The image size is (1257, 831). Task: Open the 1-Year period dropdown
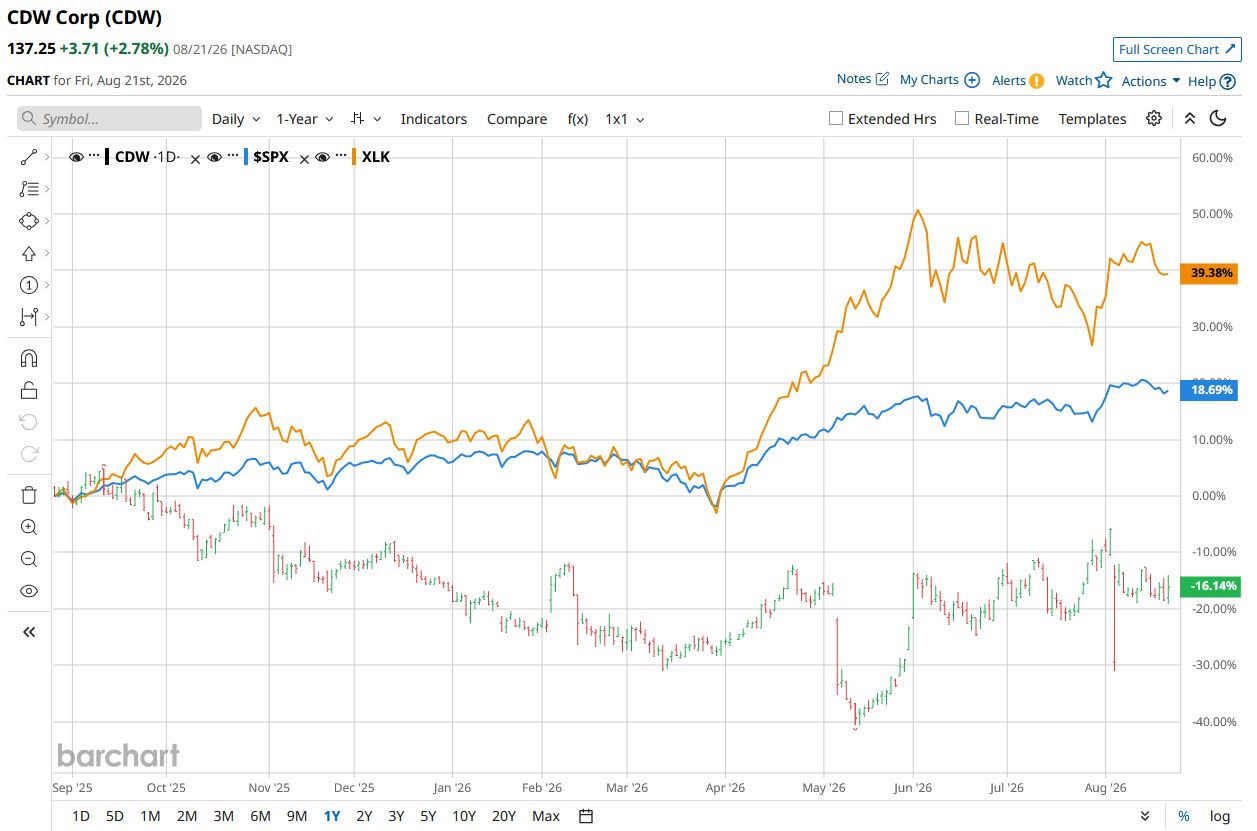pyautogui.click(x=305, y=118)
